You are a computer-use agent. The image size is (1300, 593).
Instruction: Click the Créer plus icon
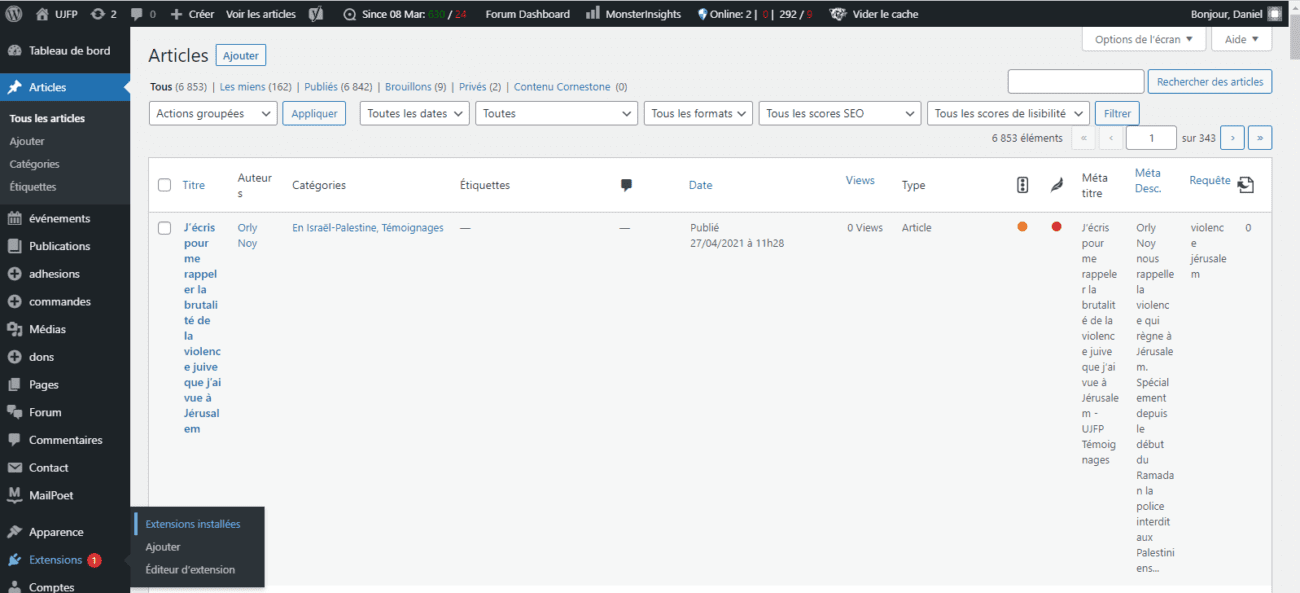pos(176,14)
